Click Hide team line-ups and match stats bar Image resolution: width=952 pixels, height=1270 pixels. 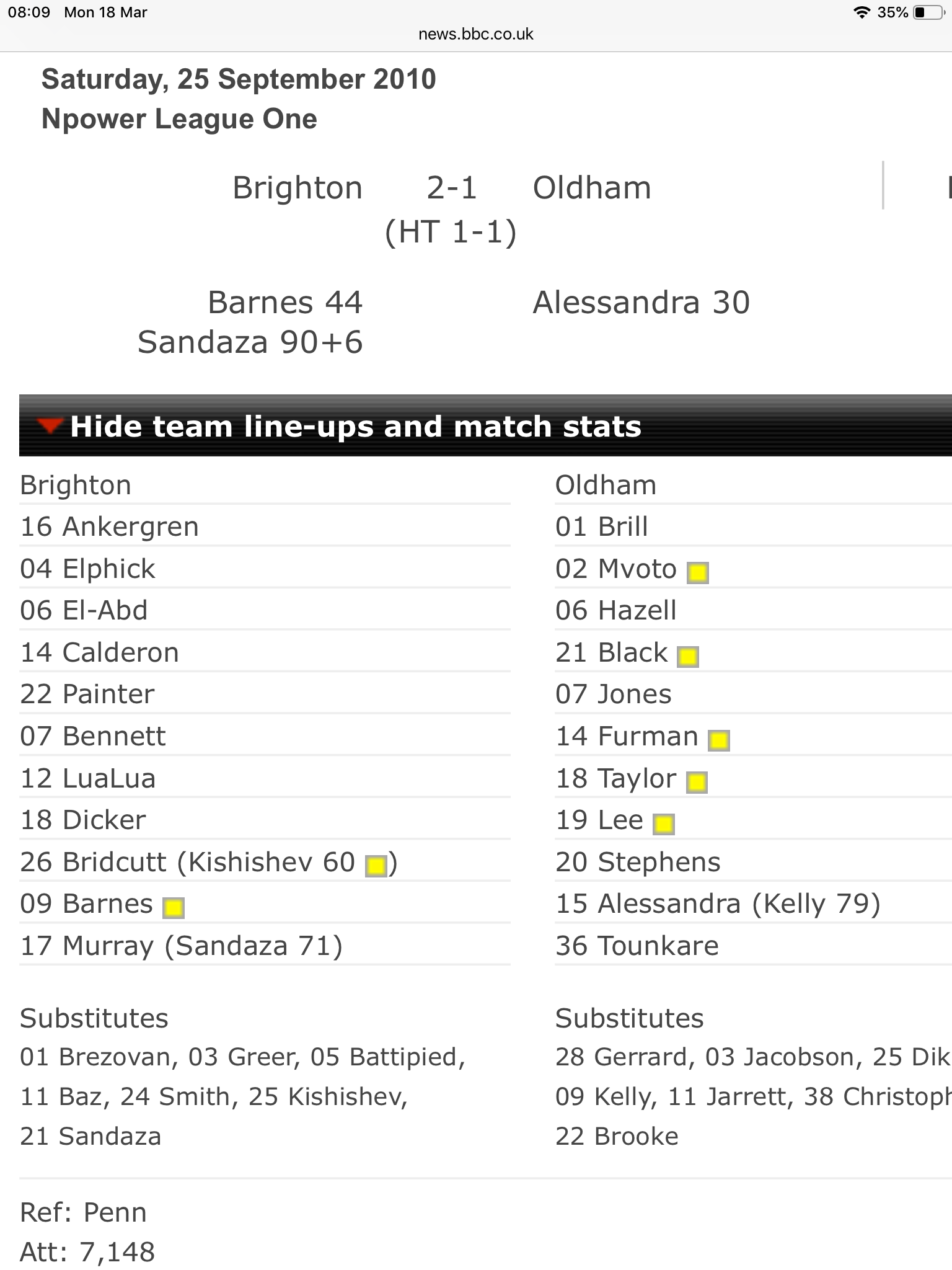[x=485, y=425]
